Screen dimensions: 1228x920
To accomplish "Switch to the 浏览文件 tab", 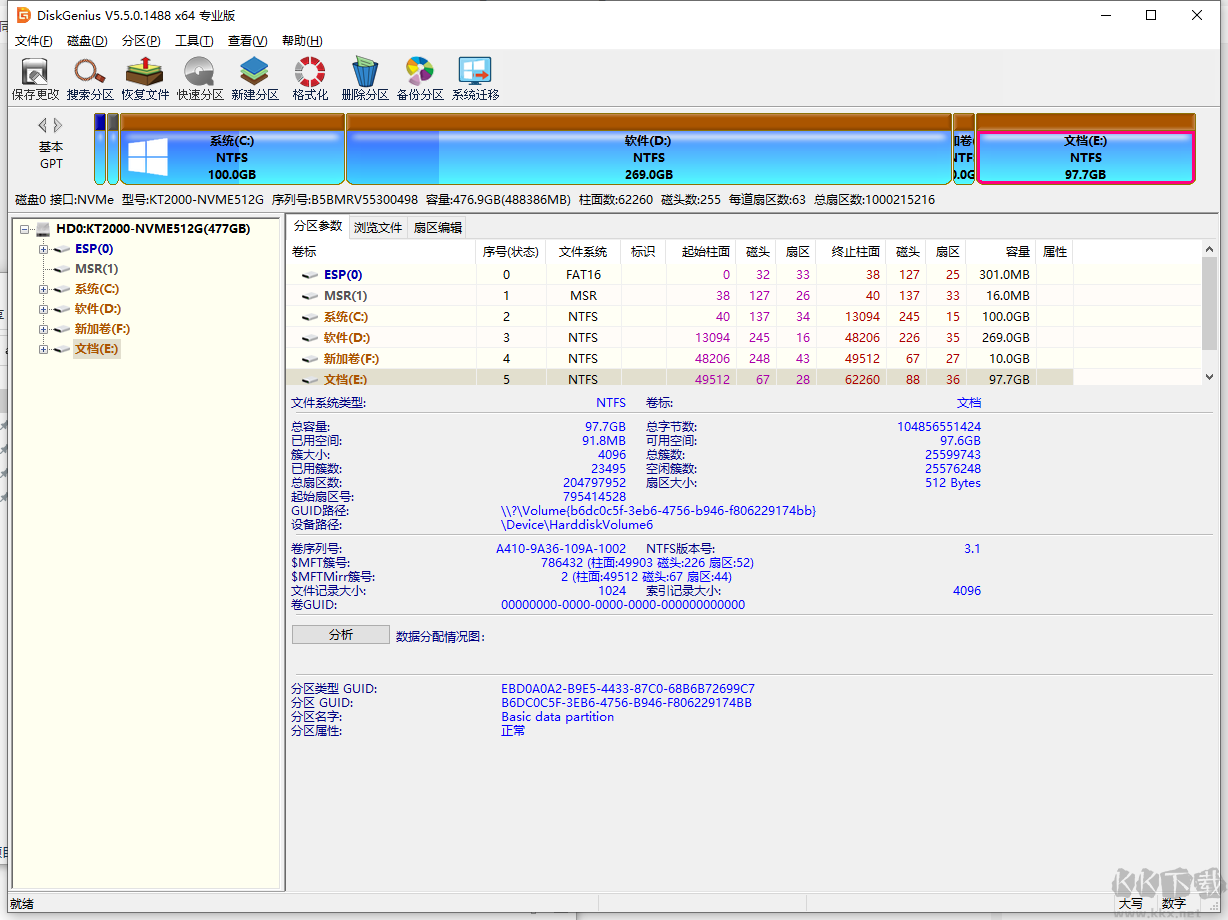I will pos(378,228).
